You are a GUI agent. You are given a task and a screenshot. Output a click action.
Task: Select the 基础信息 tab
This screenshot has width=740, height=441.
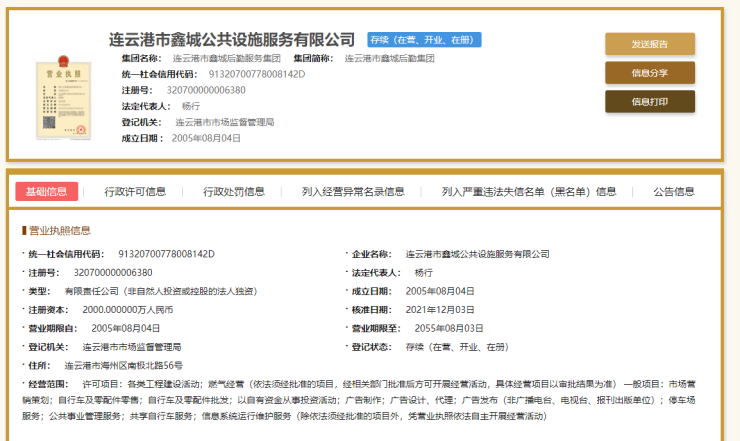tap(46, 192)
